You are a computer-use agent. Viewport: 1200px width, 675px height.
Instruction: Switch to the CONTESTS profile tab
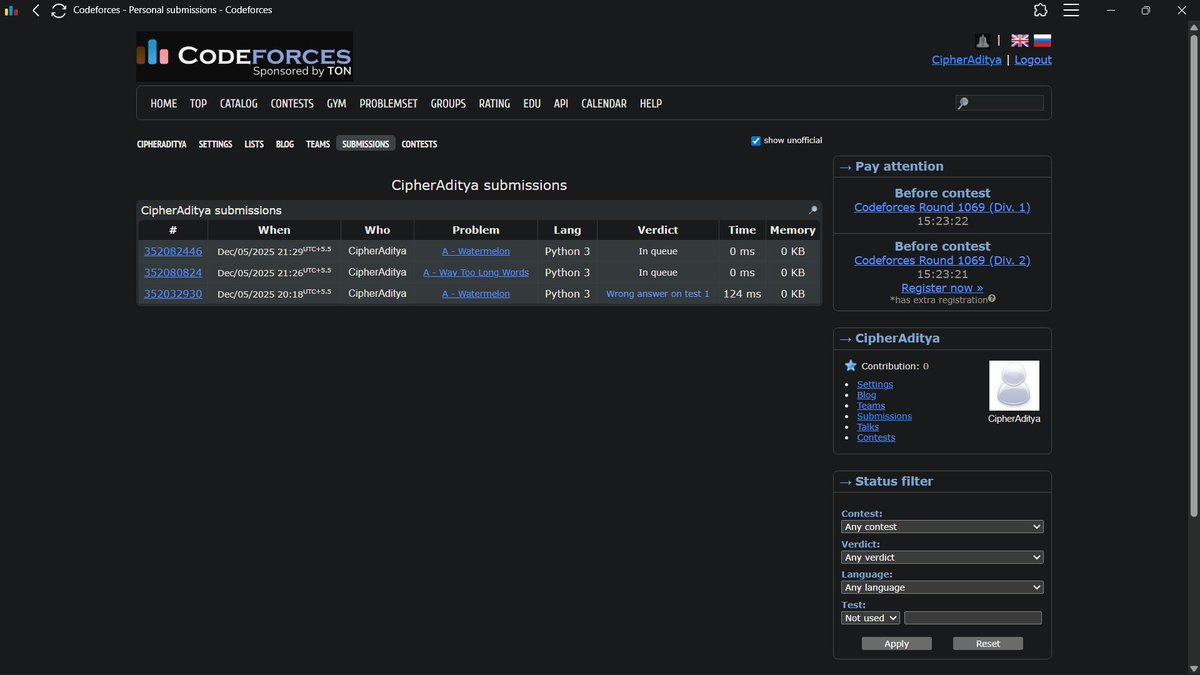(419, 144)
